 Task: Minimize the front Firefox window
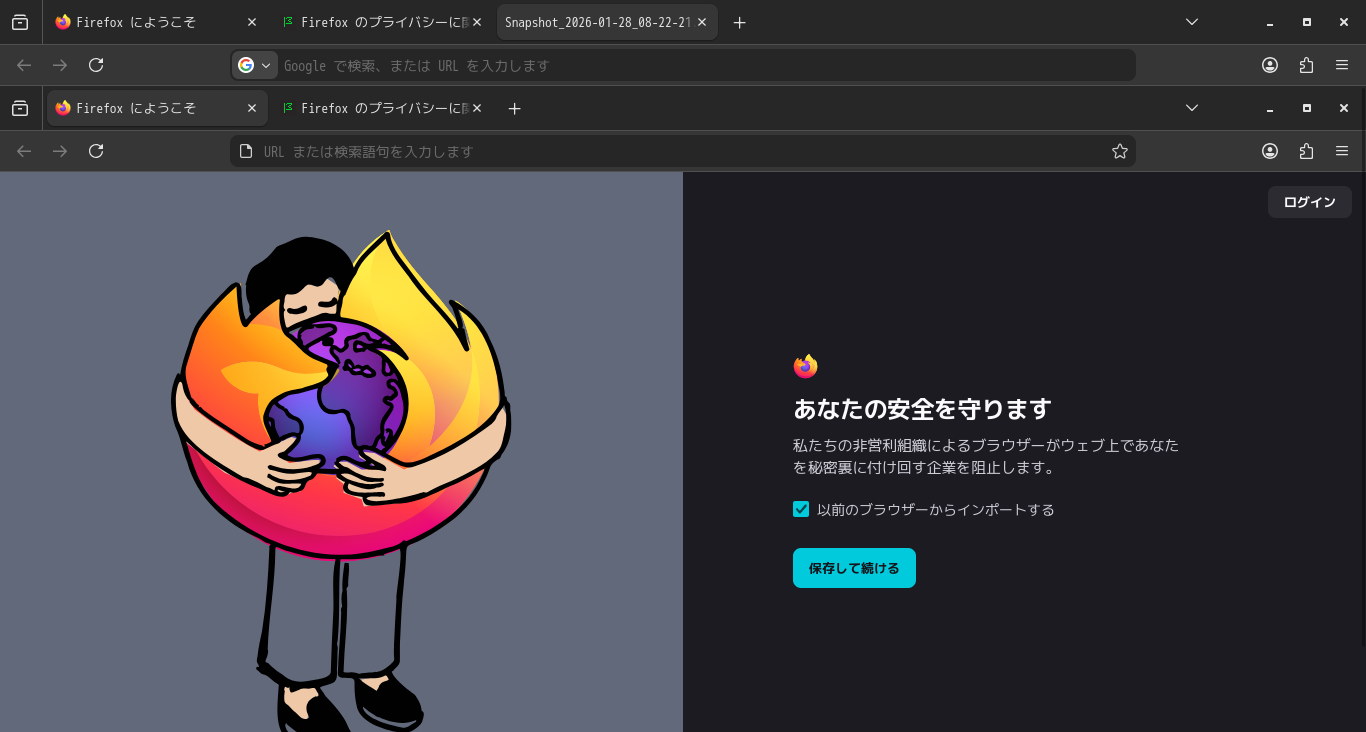[x=1270, y=108]
